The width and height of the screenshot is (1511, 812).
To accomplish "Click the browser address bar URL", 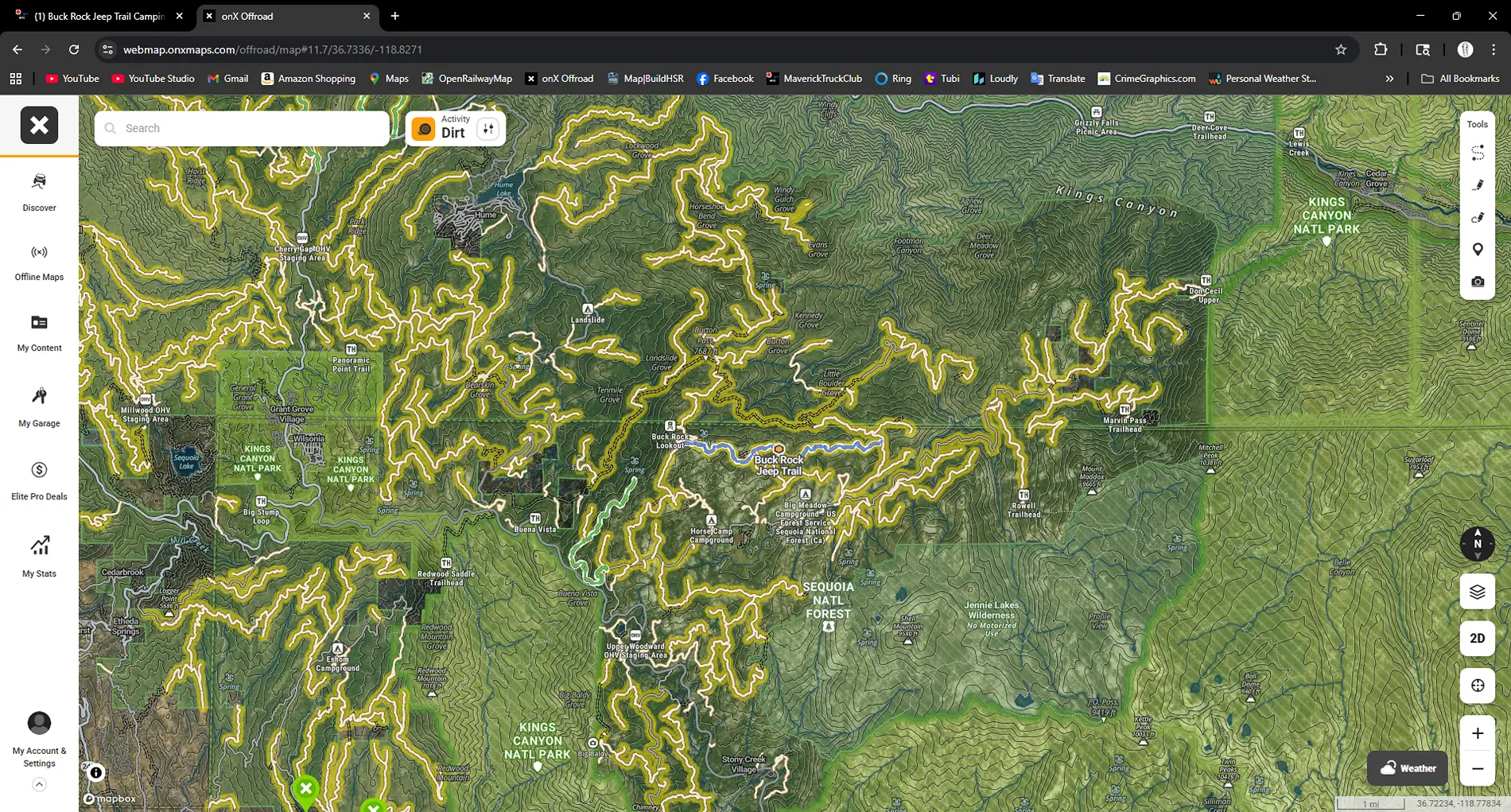I will point(273,49).
